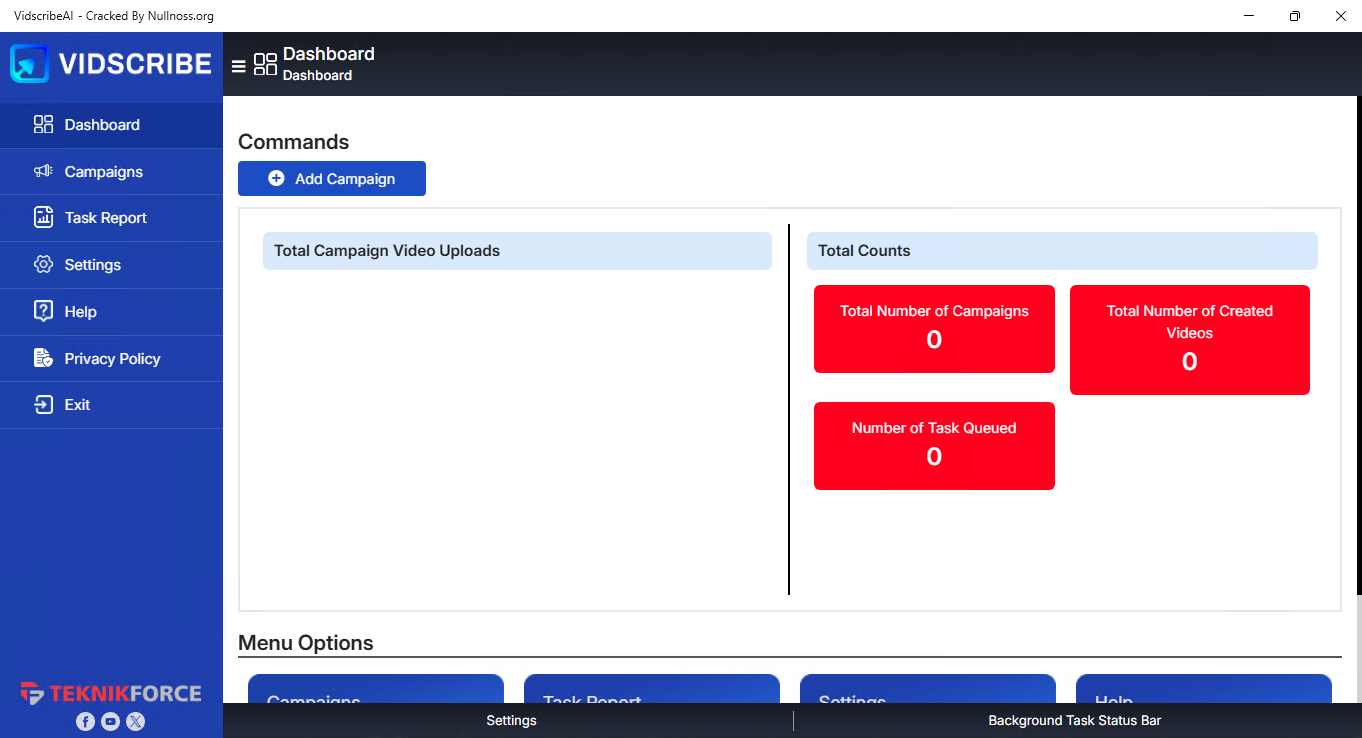The width and height of the screenshot is (1362, 738).
Task: Open the Teknikforce Facebook icon
Action: 85,721
